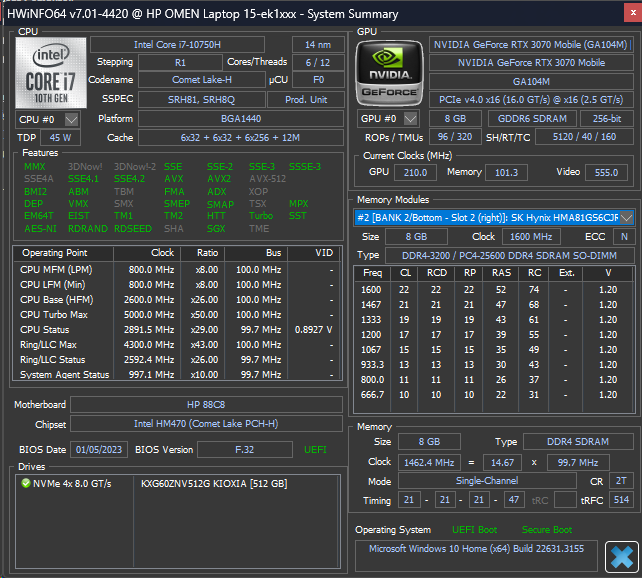642x578 pixels.
Task: Select the Ring/LLC Max row
Action: [177, 345]
